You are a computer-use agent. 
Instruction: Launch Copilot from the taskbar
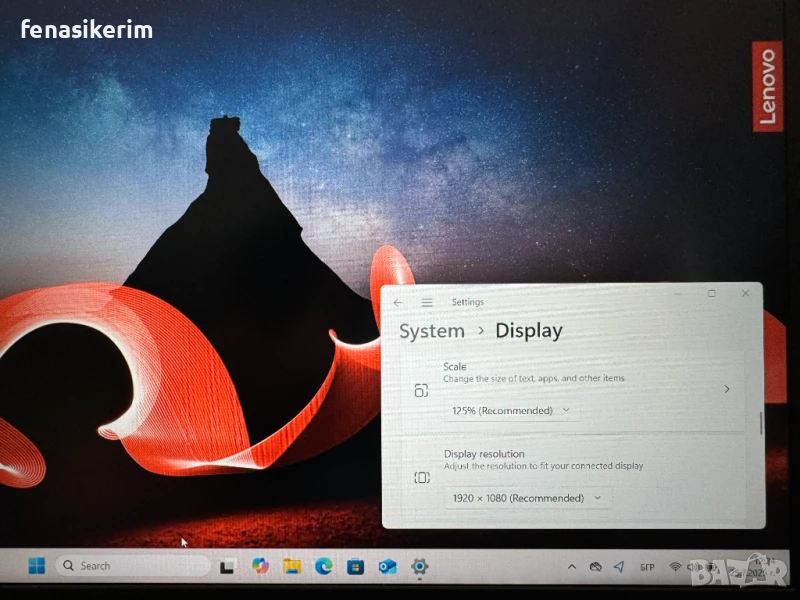click(260, 566)
